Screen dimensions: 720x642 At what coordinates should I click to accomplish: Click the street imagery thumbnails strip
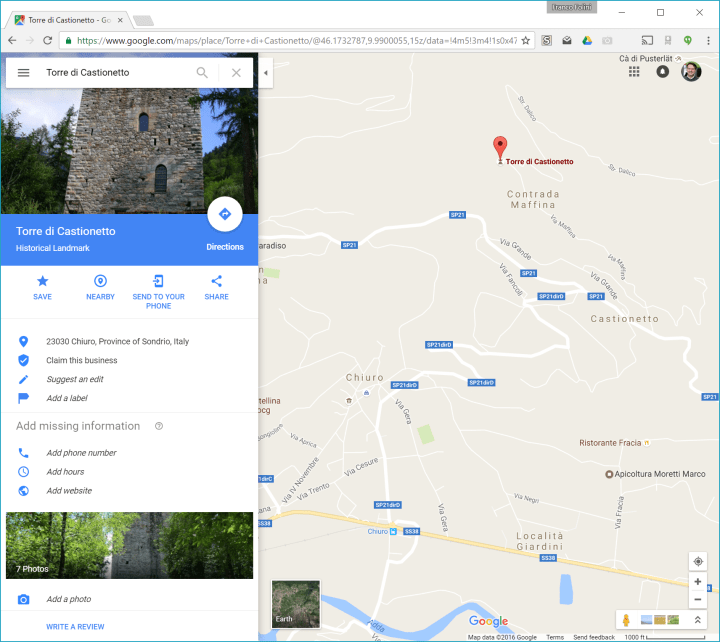point(660,620)
